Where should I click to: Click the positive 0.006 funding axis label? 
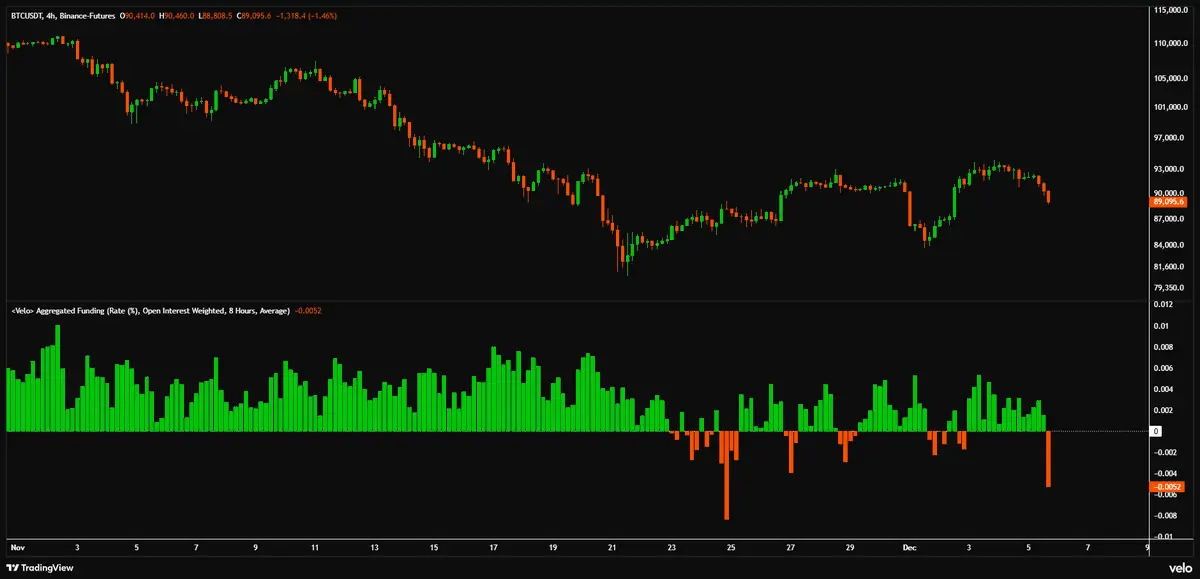tap(1163, 368)
